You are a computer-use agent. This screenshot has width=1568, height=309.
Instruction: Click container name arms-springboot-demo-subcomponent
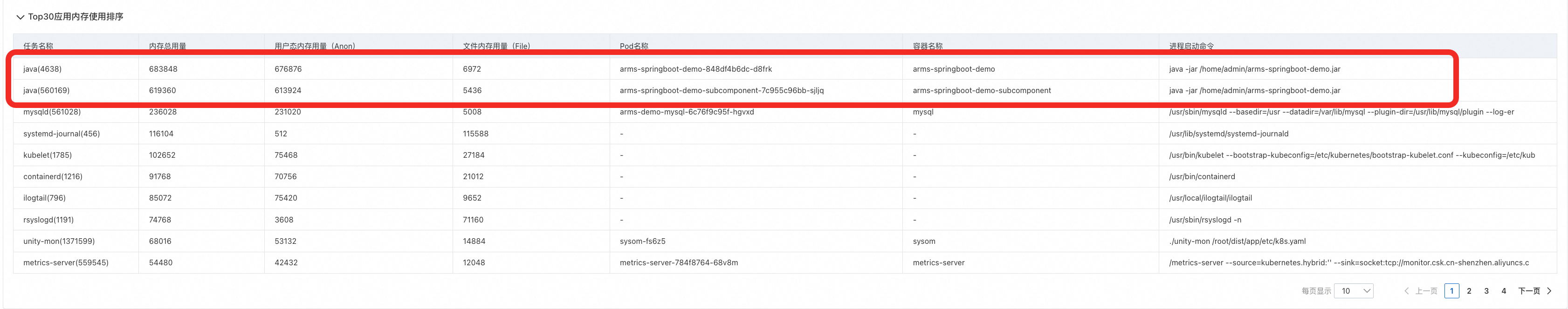tap(982, 90)
